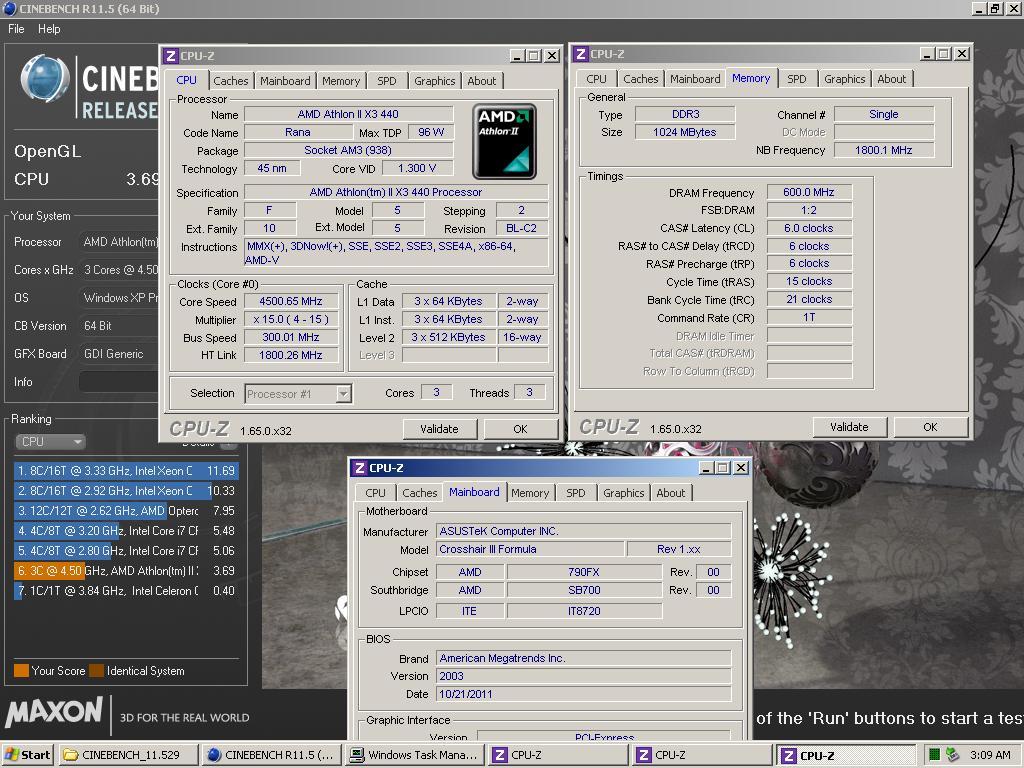This screenshot has height=768, width=1024.
Task: Open SPD tab in Mainboard window
Action: [x=575, y=493]
